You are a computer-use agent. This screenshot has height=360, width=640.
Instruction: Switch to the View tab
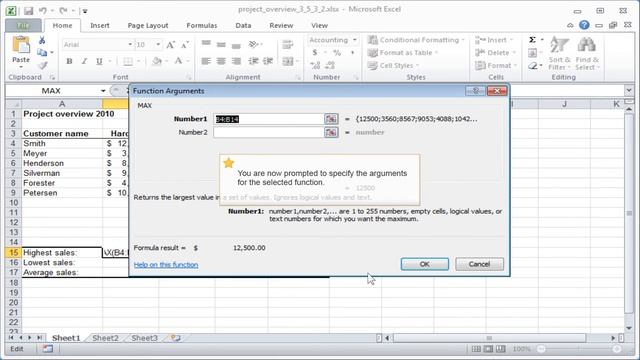pos(319,25)
